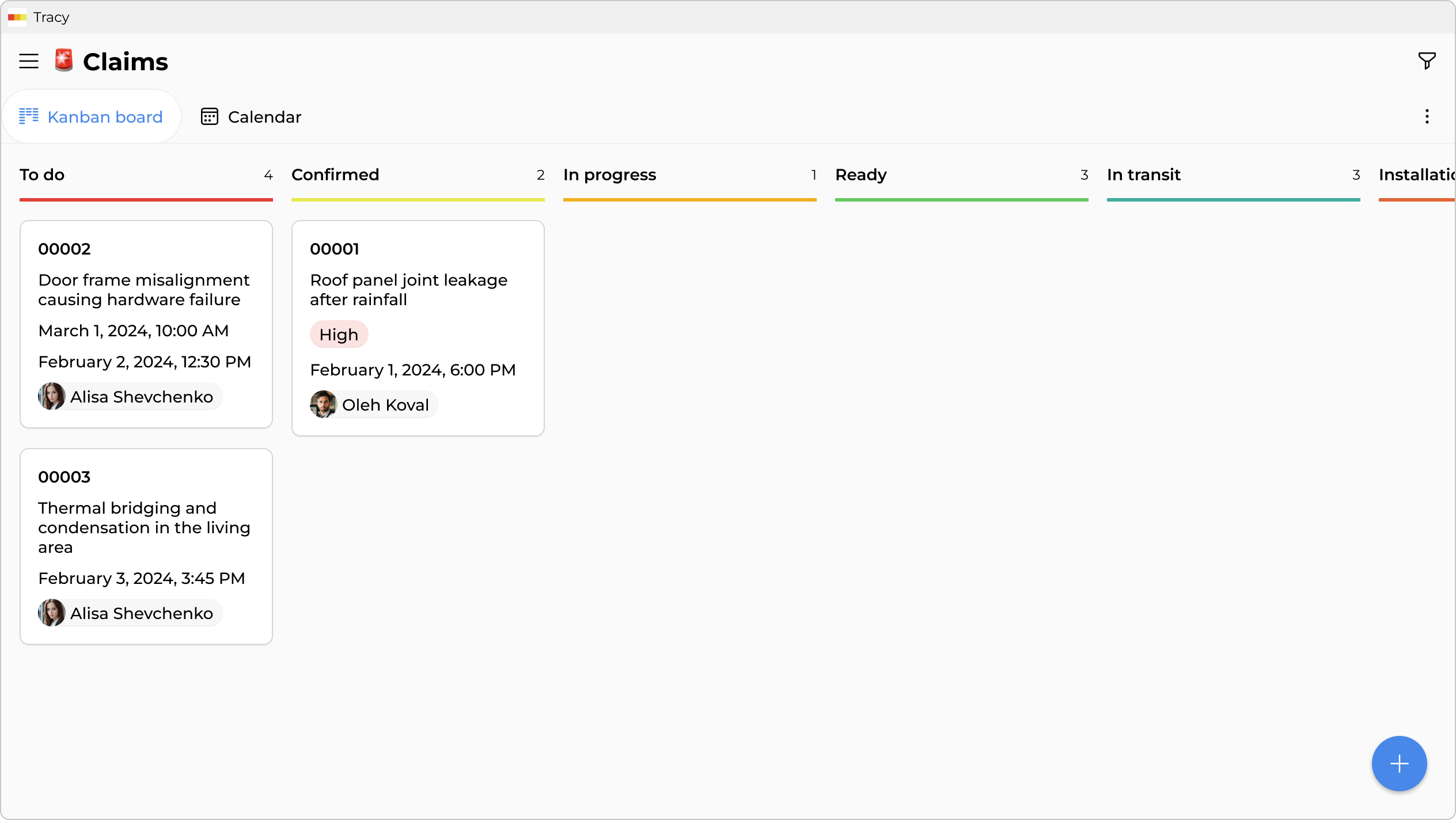Click the blue plus add button
Screen dimensions: 1456x820
tap(1399, 764)
